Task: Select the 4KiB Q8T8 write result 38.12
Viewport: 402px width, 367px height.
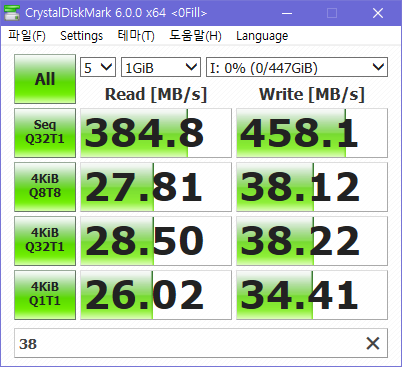Action: 312,187
